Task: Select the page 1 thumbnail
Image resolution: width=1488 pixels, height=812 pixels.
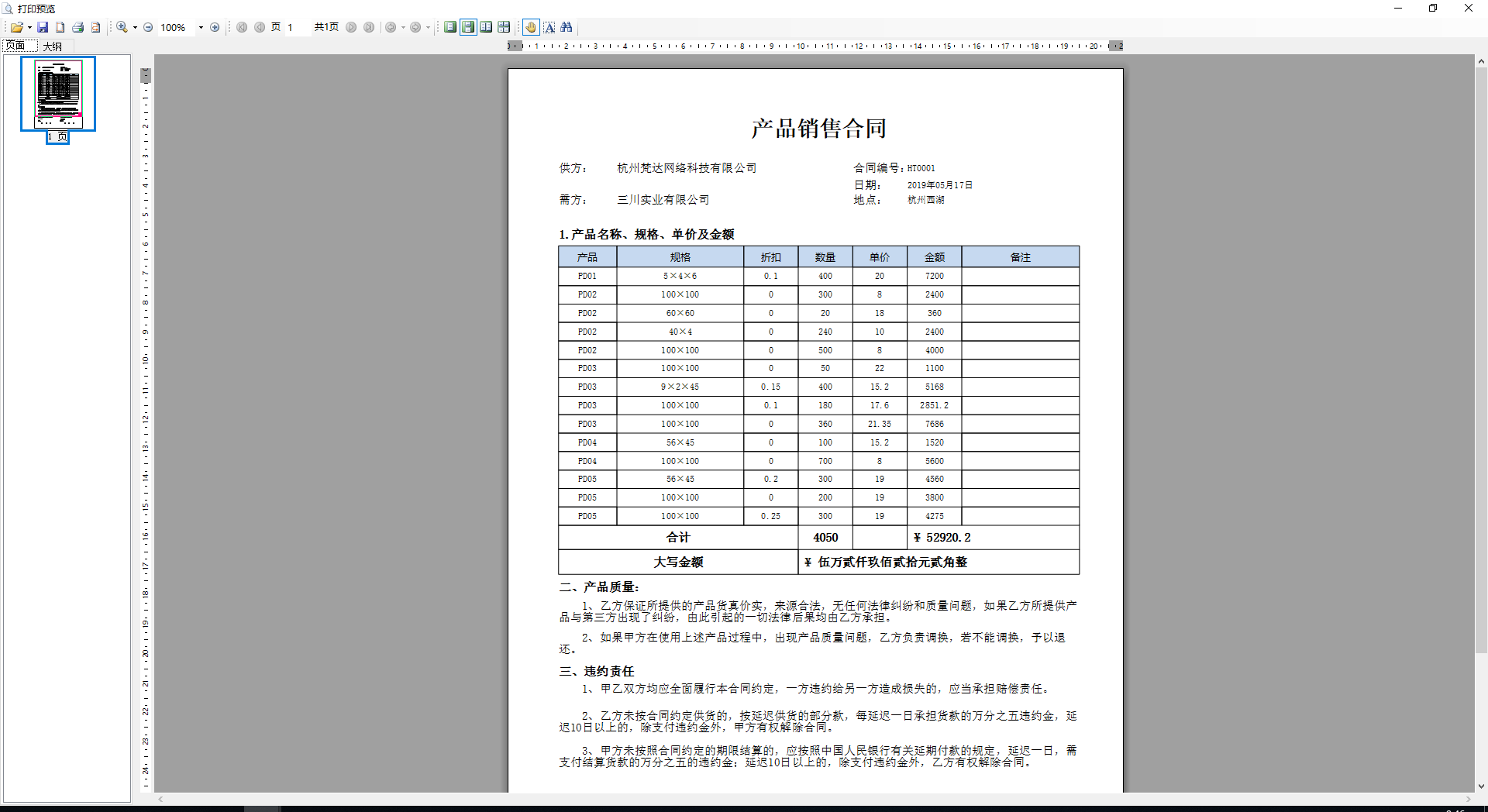Action: click(58, 94)
